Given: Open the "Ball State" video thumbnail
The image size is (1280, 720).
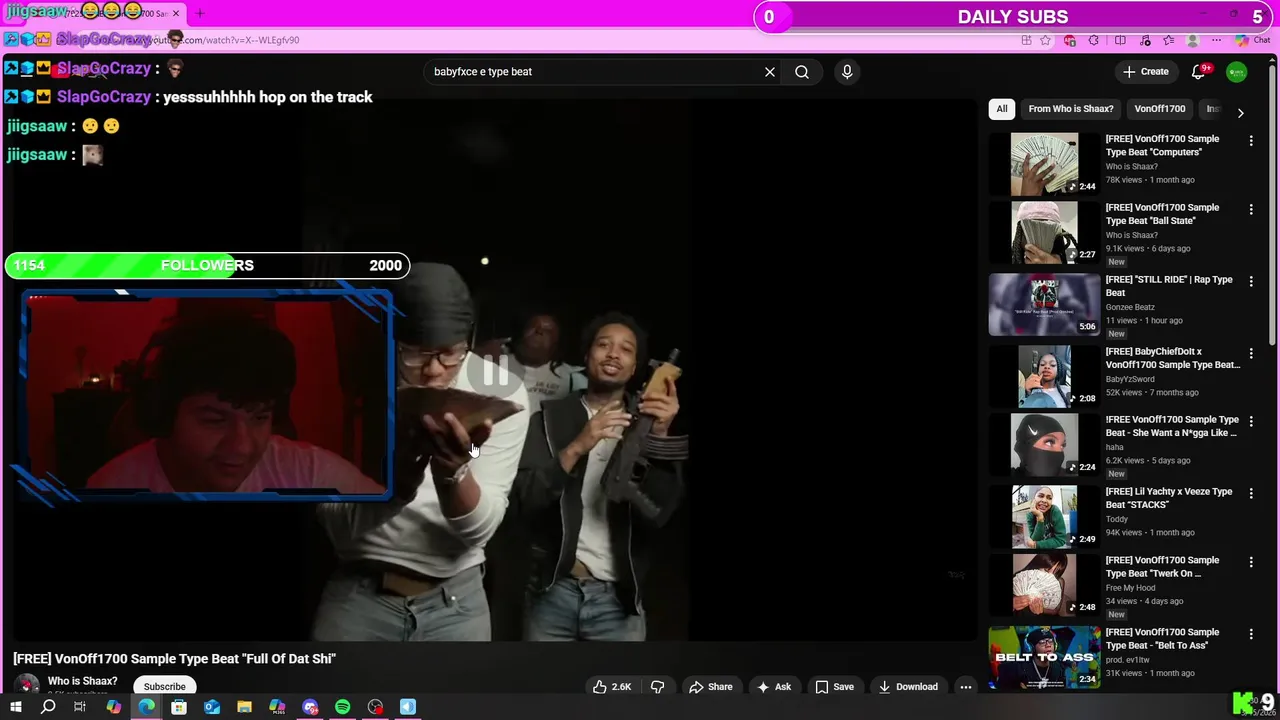Looking at the screenshot, I should point(1044,232).
